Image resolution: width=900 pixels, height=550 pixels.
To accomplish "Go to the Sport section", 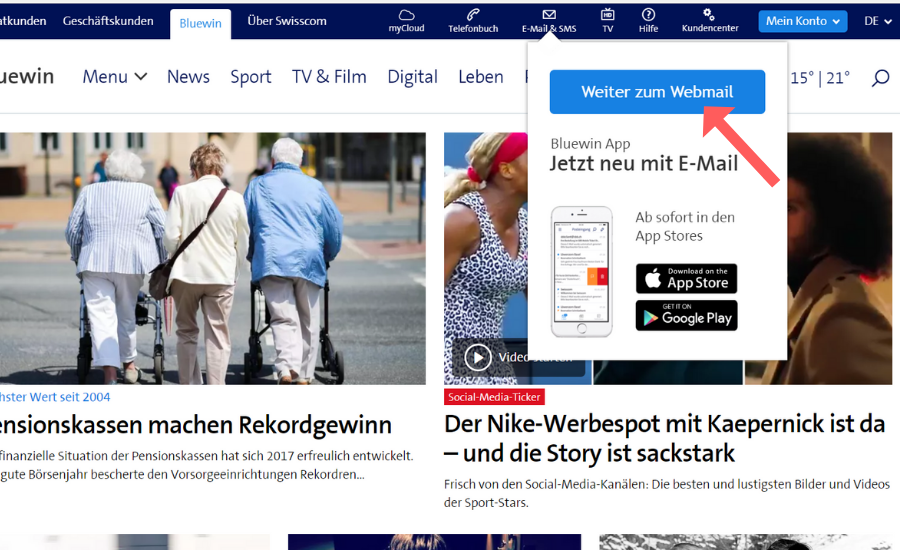I will [250, 77].
